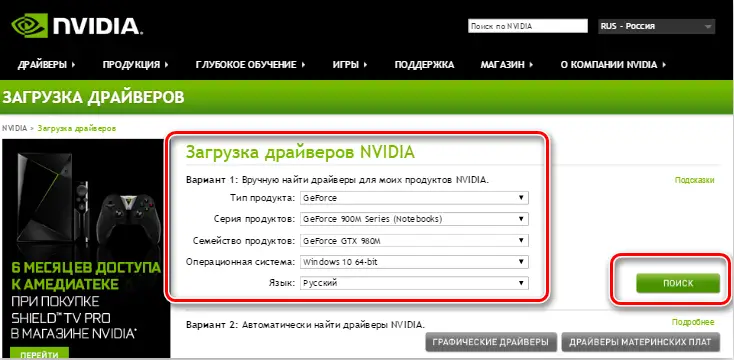This screenshot has width=734, height=360.
Task: Click the Вариант 1 manual search text
Action: click(338, 180)
